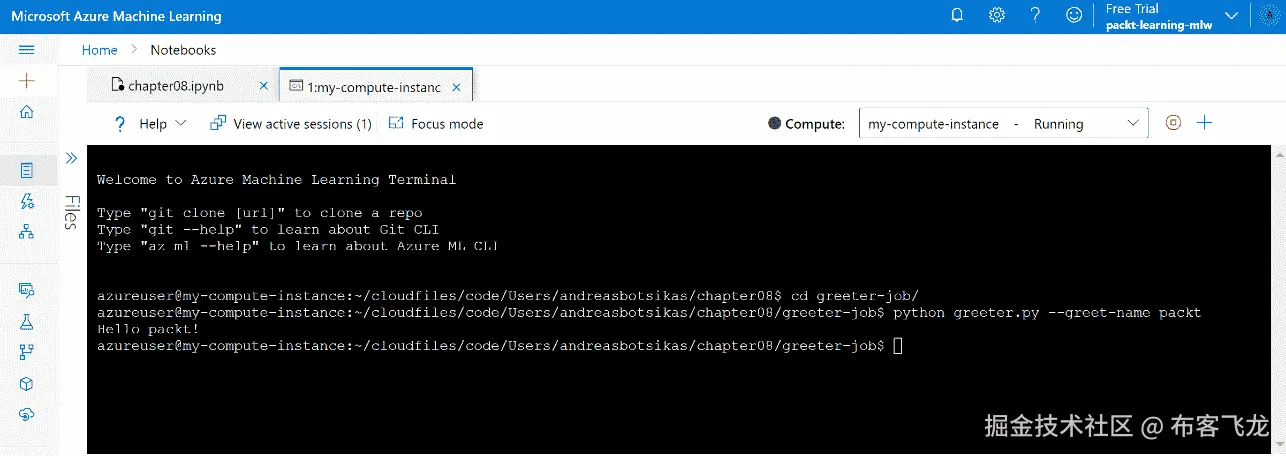Toggle the hamburger navigation menu

pyautogui.click(x=27, y=49)
